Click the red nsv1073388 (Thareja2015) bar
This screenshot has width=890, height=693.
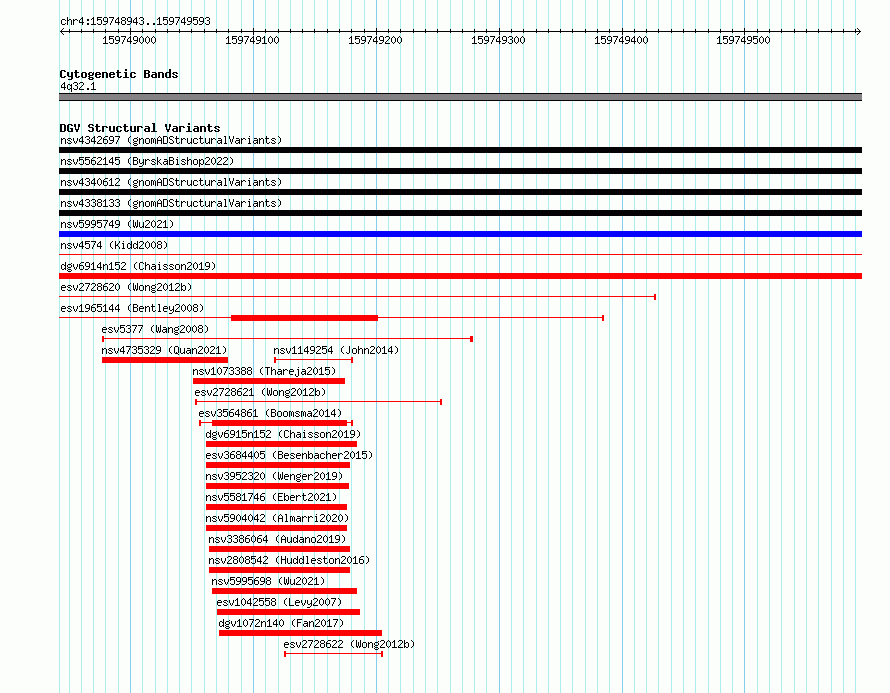[269, 381]
